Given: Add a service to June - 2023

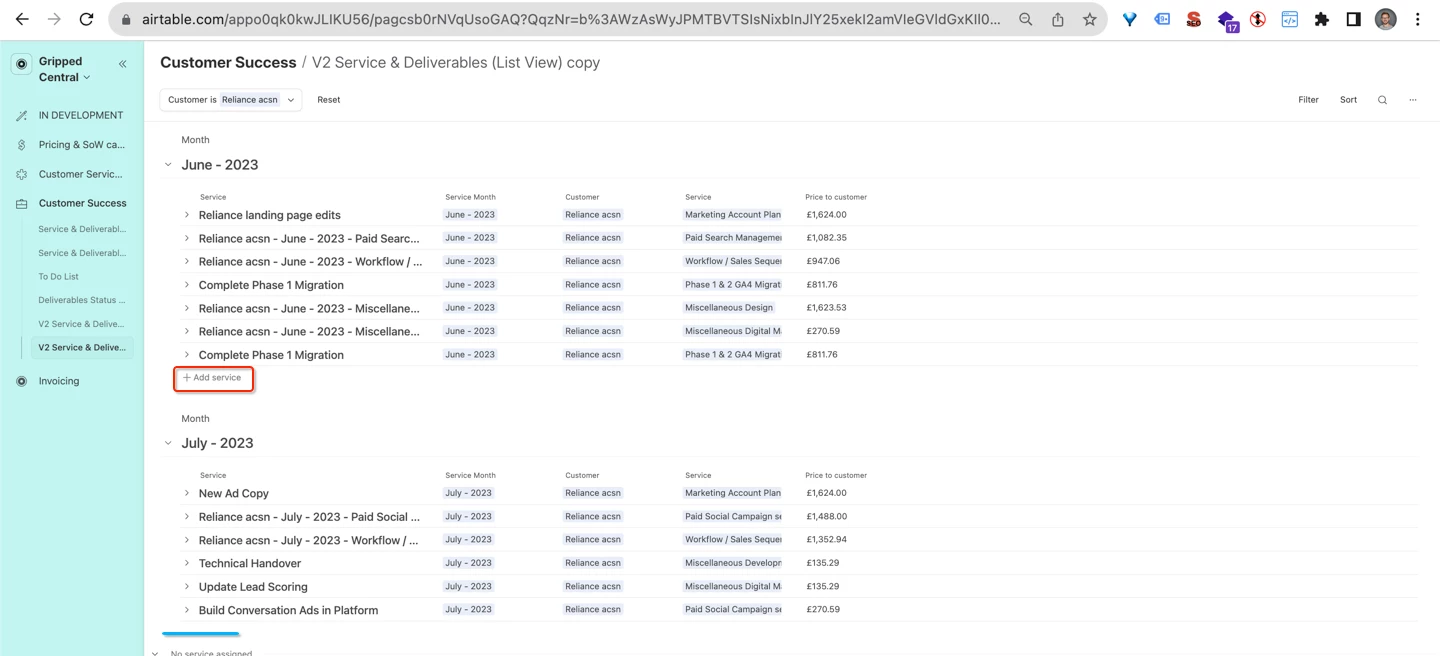Looking at the screenshot, I should (213, 378).
